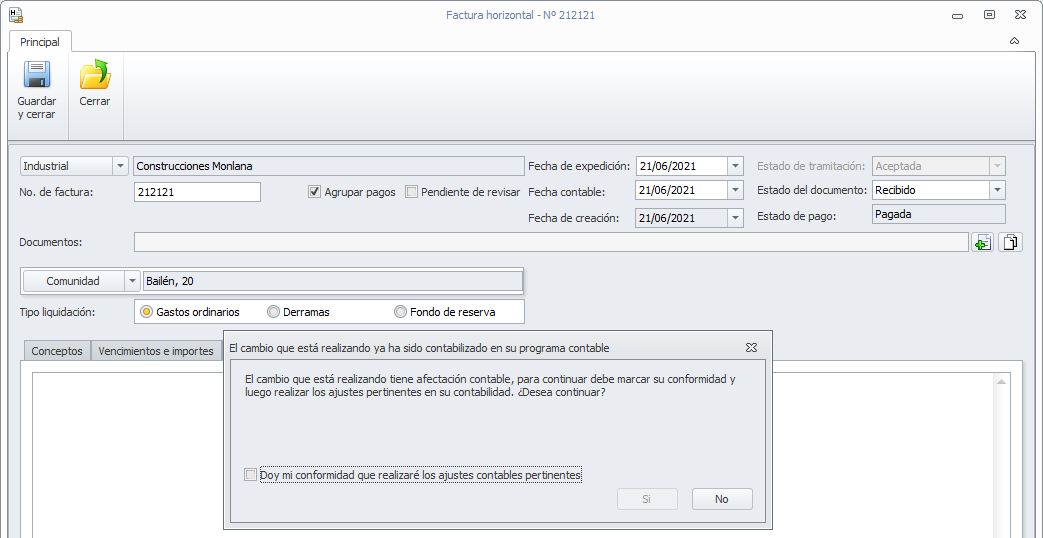Toggle the Agrupar pagos checkbox
This screenshot has width=1043, height=538.
click(314, 192)
